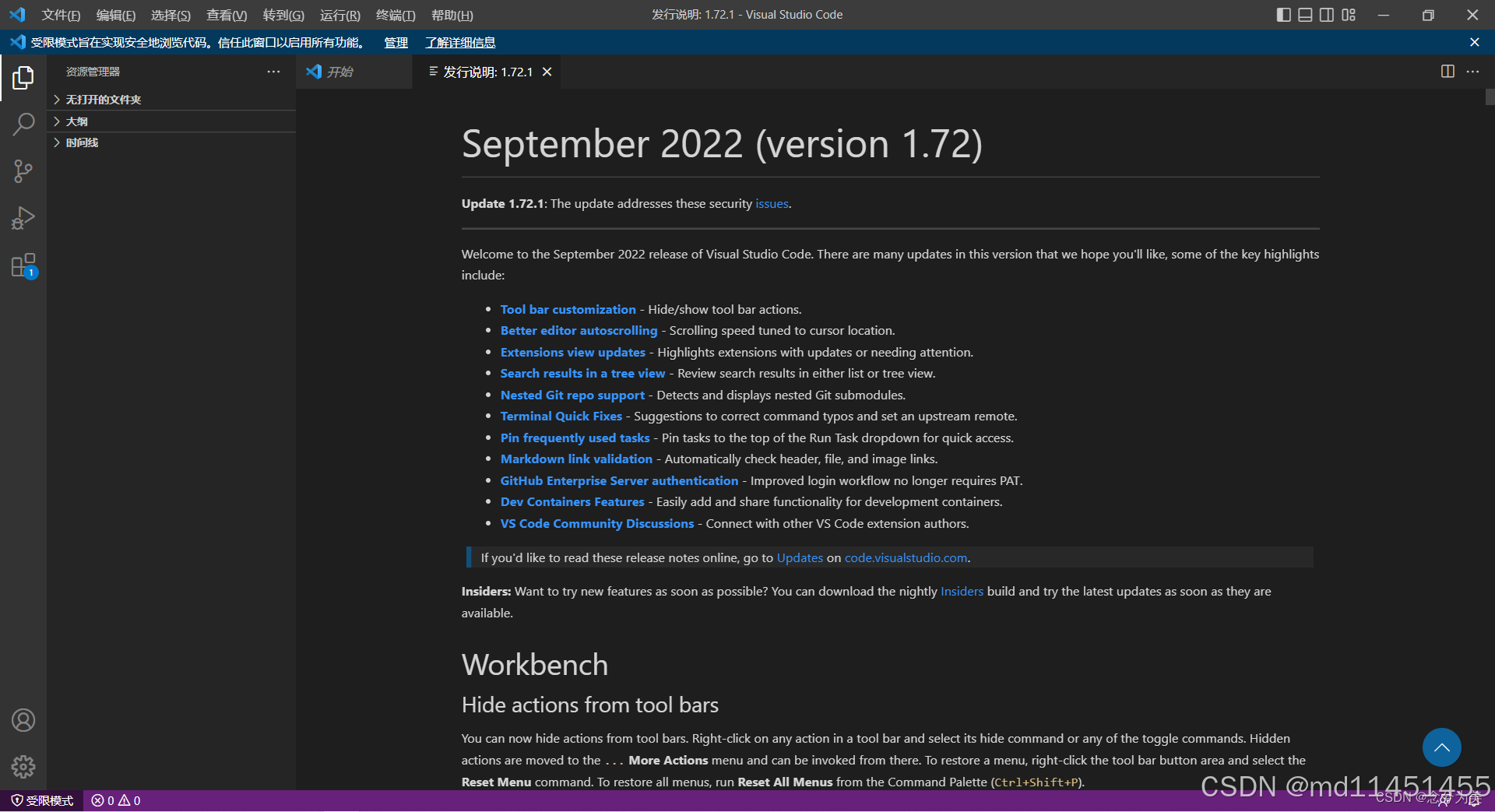Viewport: 1495px width, 812px height.
Task: Open the Search view icon
Action: (x=23, y=125)
